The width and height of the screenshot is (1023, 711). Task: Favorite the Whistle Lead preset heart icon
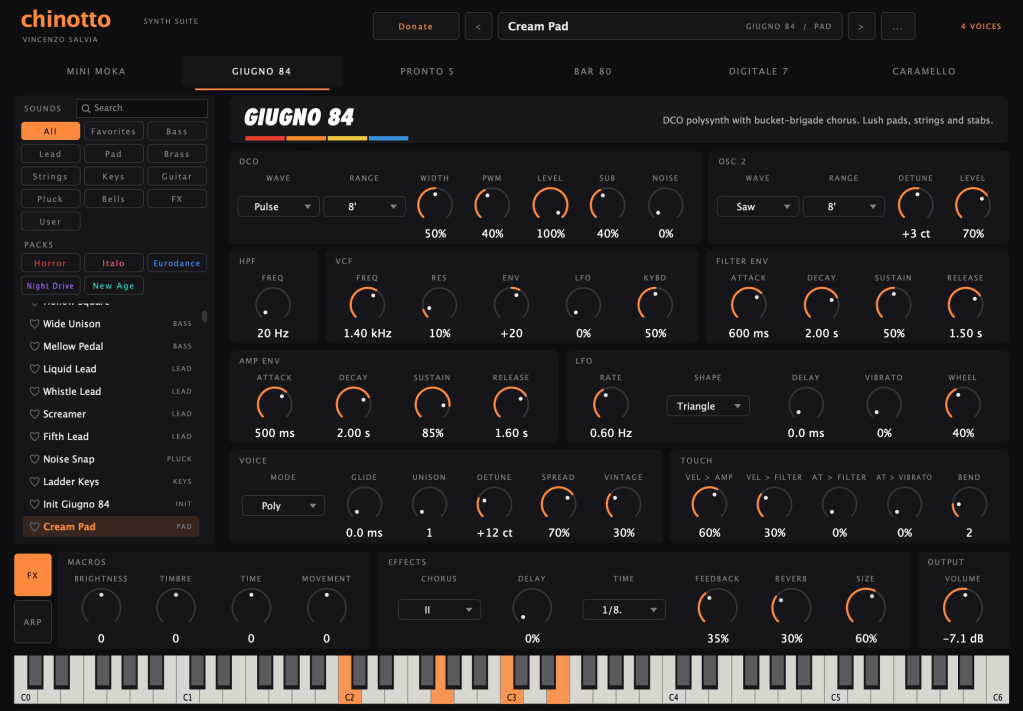click(35, 391)
